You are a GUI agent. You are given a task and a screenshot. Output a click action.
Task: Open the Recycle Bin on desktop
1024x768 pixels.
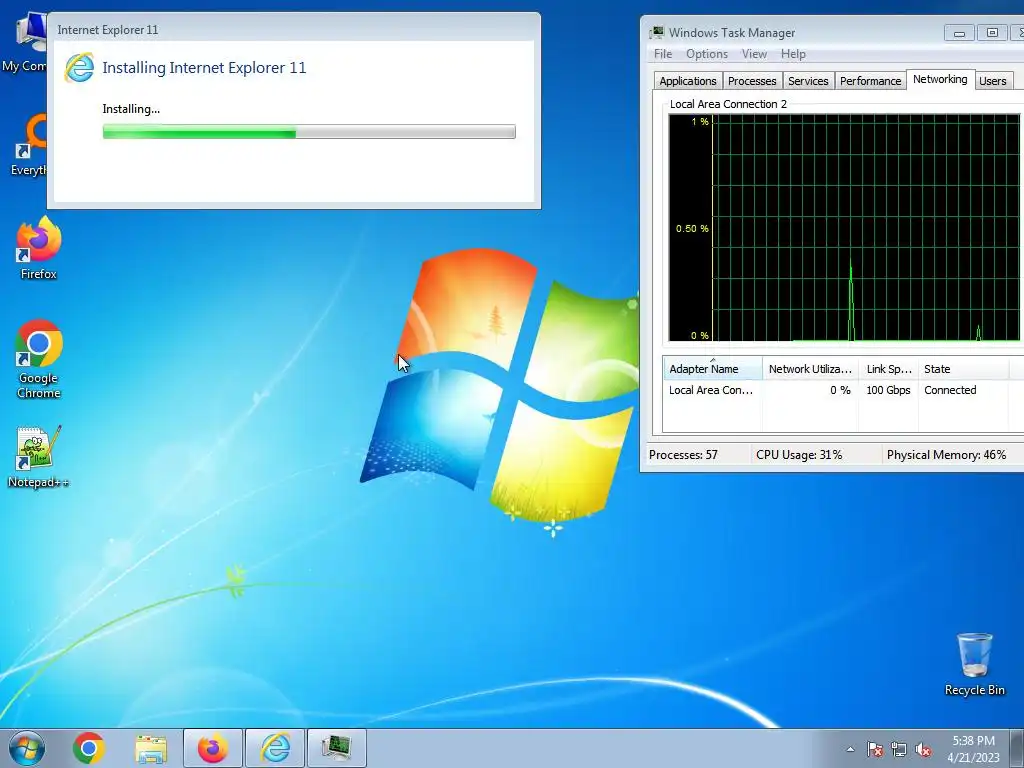tap(974, 664)
